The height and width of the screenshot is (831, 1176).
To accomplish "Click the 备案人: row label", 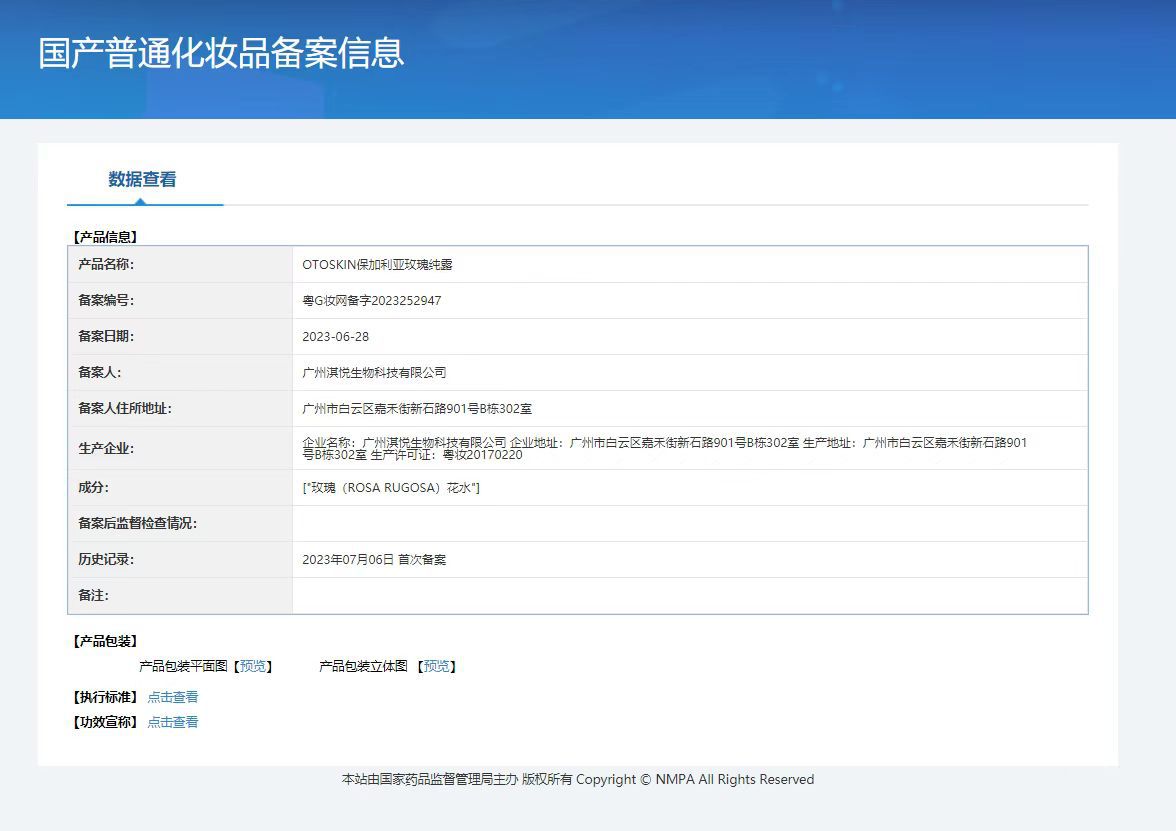I will [99, 372].
